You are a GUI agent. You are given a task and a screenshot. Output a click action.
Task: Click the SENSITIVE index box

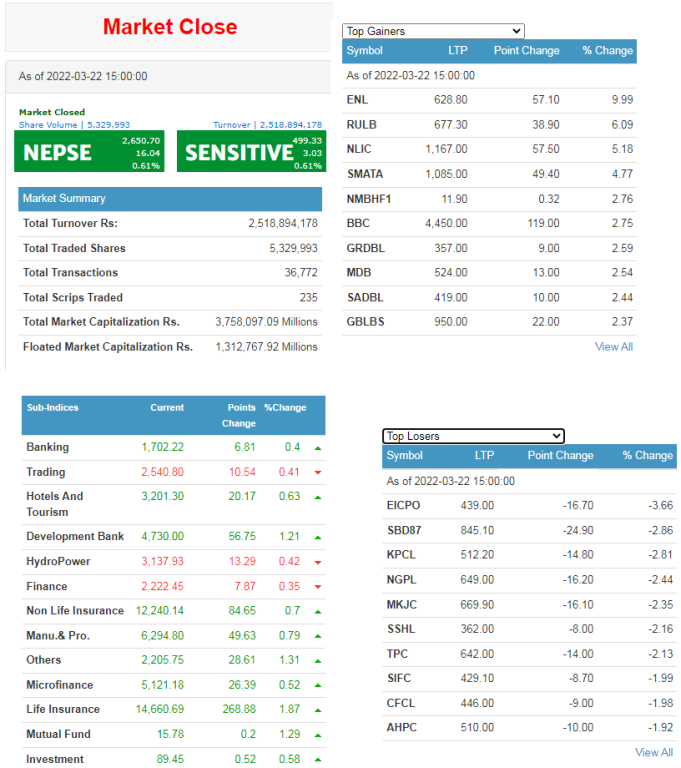pos(251,151)
